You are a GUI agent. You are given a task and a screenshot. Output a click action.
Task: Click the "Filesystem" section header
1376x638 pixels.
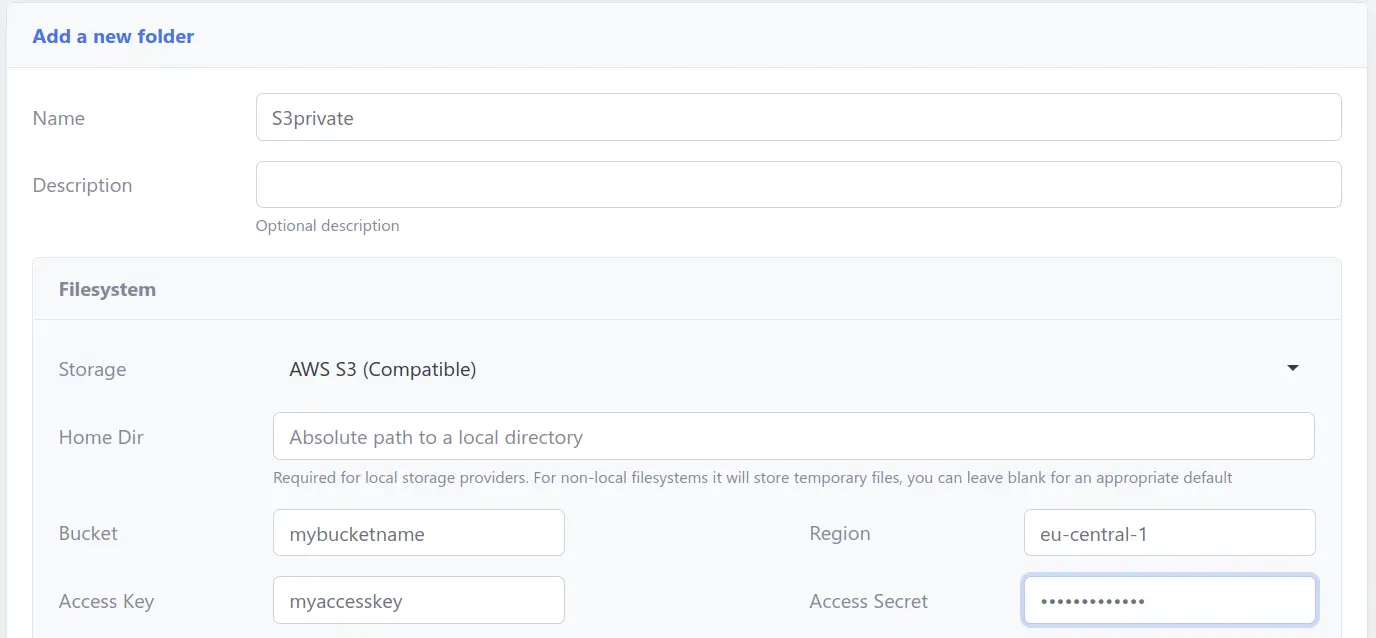click(x=107, y=289)
